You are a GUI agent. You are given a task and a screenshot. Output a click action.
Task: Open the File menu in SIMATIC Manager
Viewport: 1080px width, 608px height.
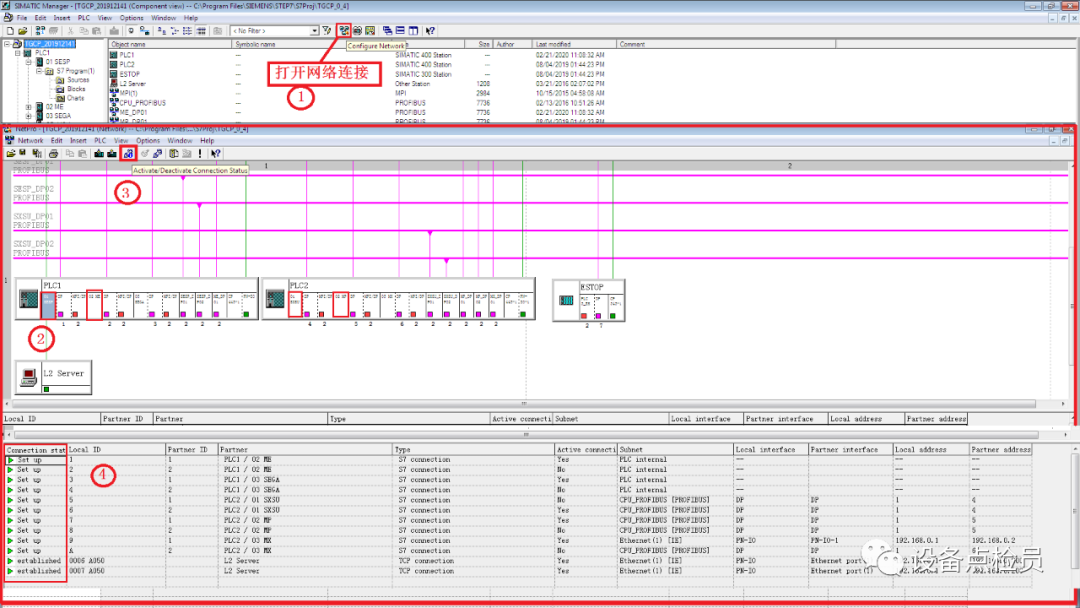[x=22, y=18]
